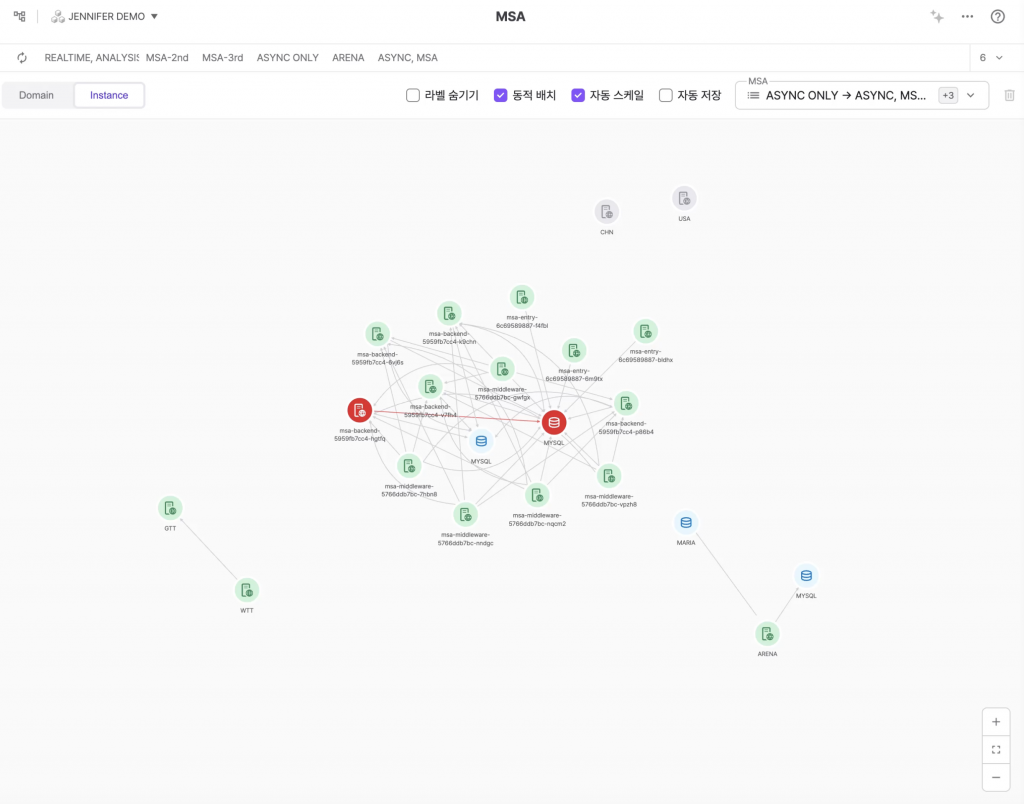1024x804 pixels.
Task: Zoom out with the minus button
Action: (996, 777)
